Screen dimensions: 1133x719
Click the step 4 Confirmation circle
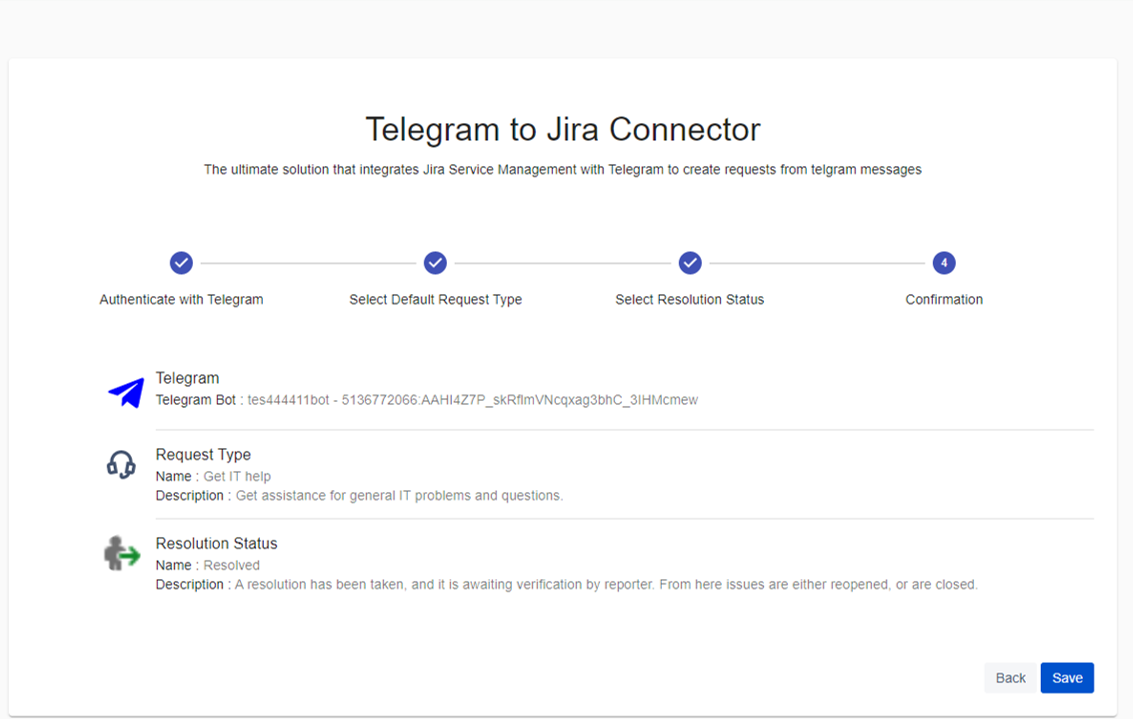click(944, 263)
